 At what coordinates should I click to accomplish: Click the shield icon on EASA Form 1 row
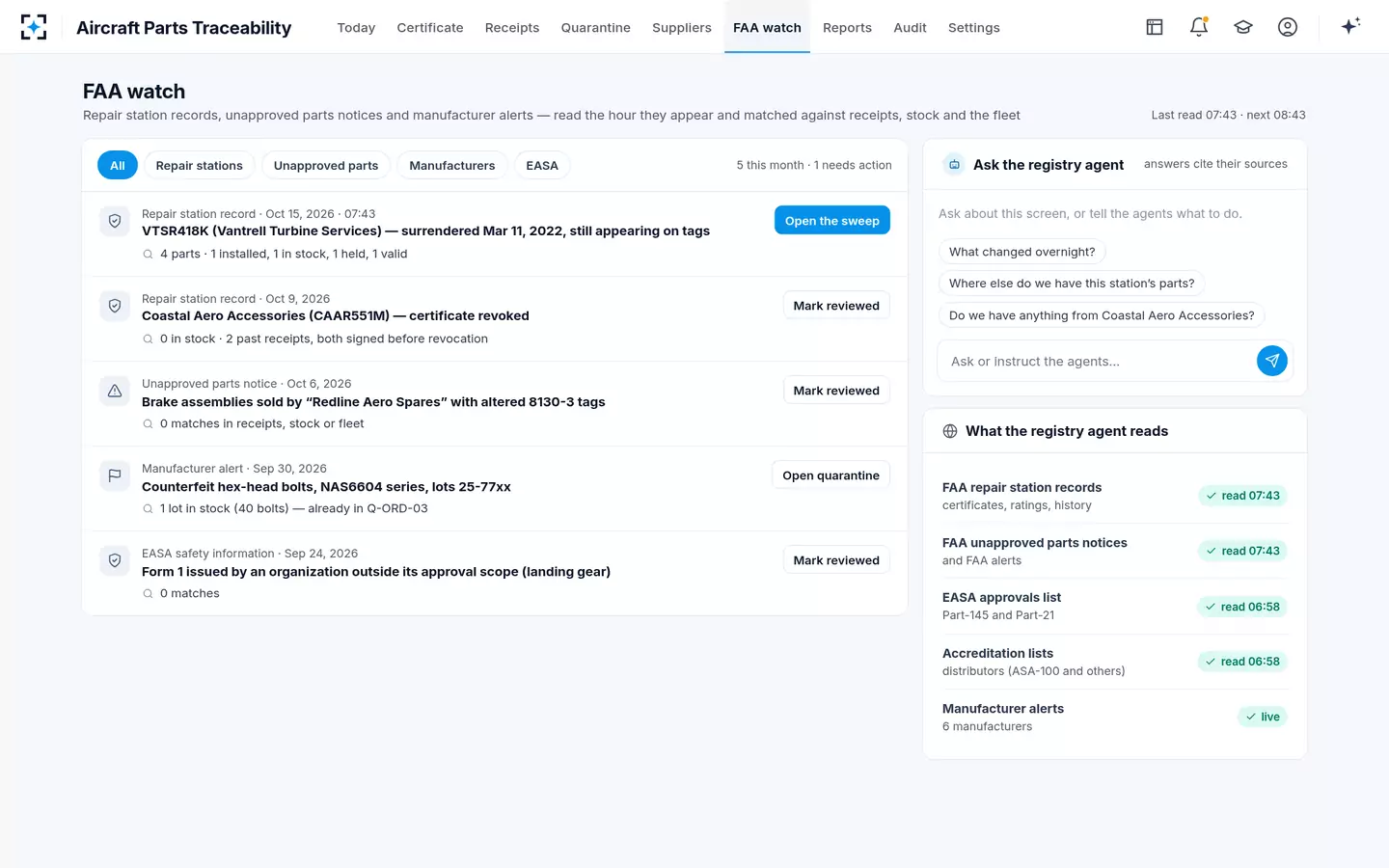click(x=115, y=561)
